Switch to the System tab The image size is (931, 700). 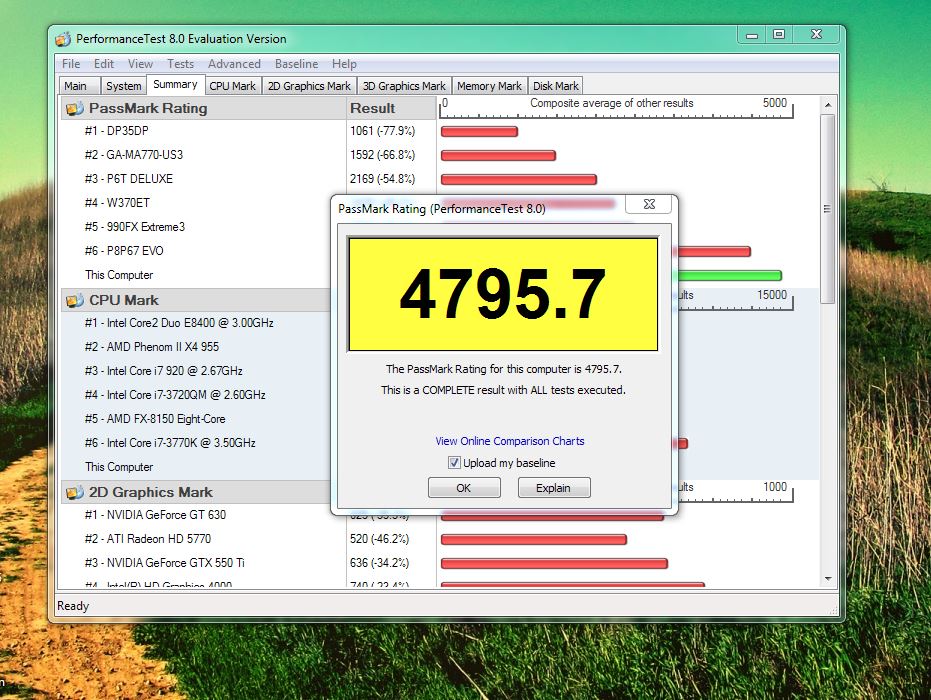click(124, 86)
